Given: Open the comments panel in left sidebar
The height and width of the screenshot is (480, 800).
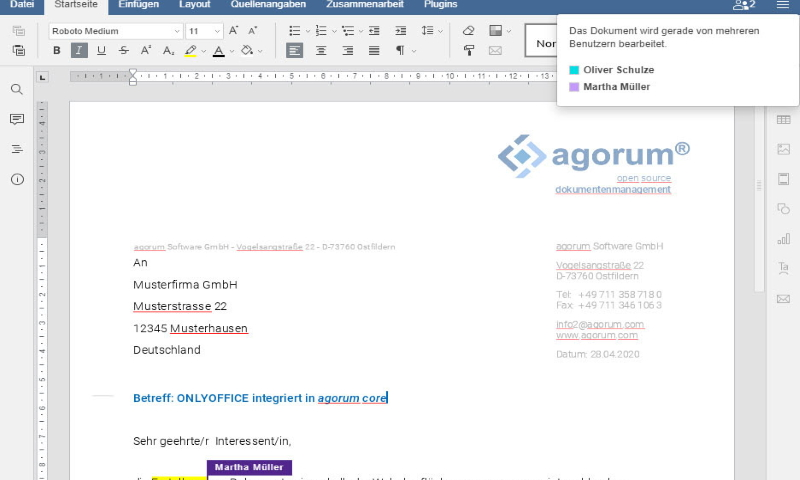Looking at the screenshot, I should [17, 119].
